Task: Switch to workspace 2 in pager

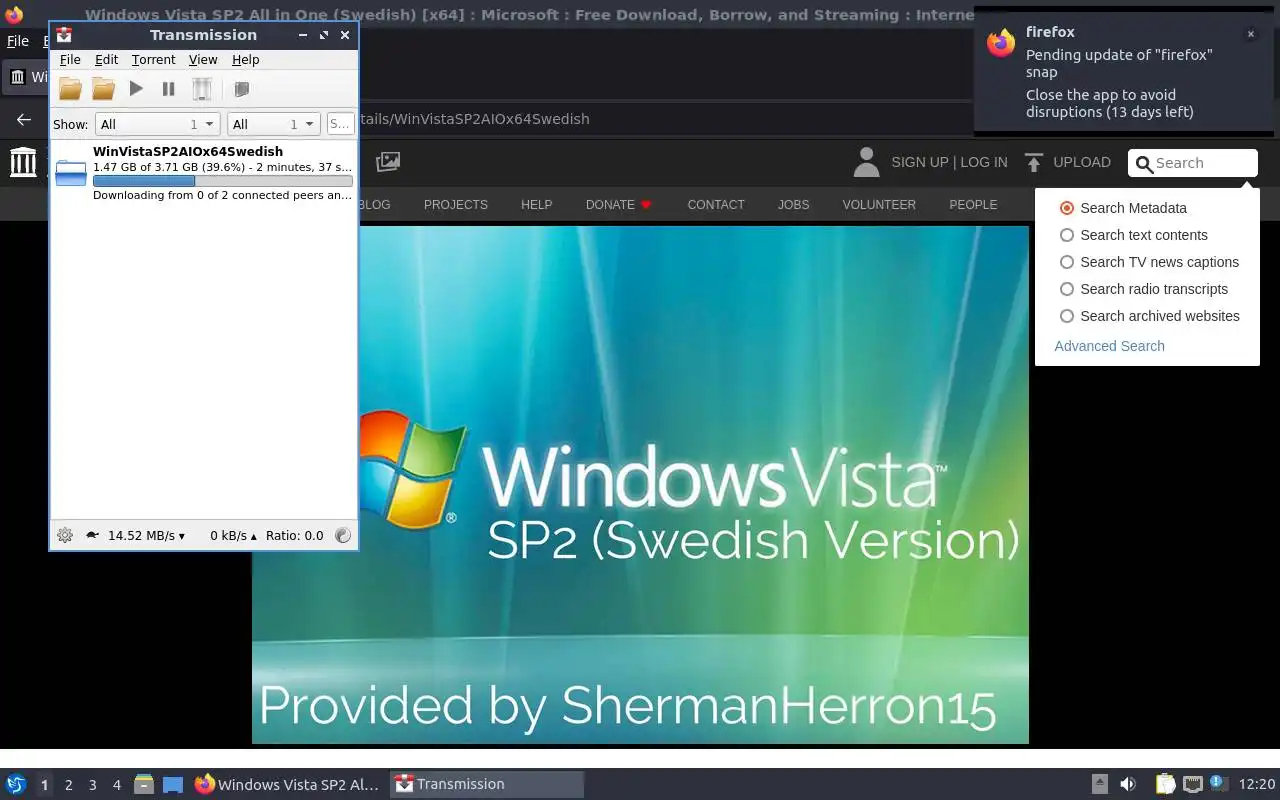Action: (x=68, y=785)
